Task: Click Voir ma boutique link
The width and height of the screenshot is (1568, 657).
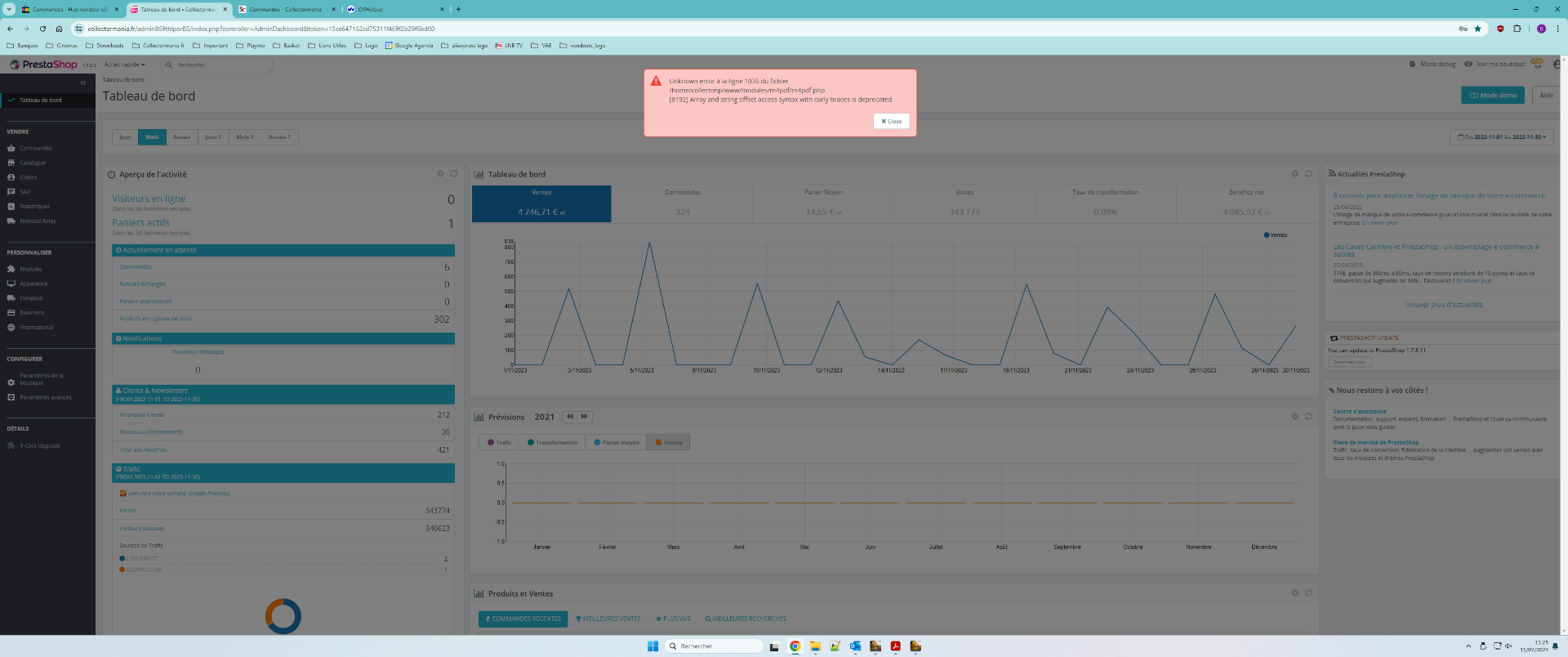Action: coord(1500,64)
